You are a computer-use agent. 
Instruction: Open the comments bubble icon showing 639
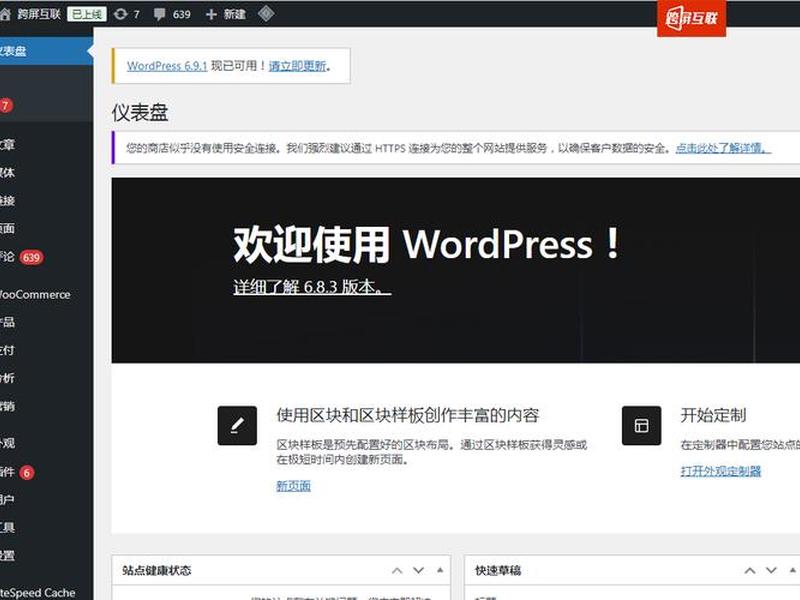(172, 14)
